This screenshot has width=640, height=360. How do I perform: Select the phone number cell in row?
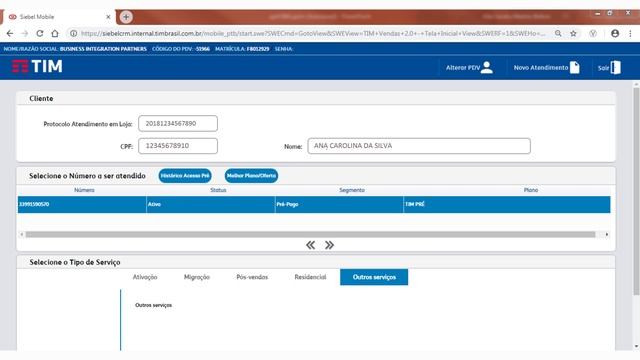[x=82, y=204]
